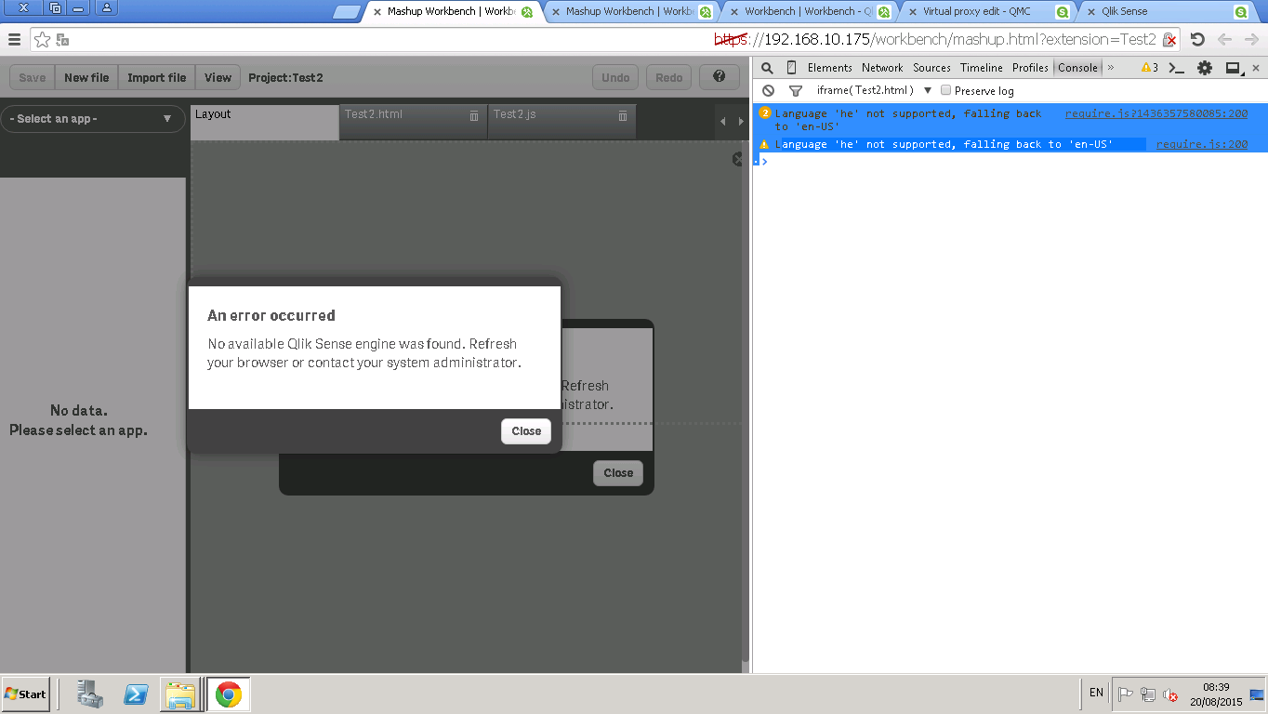Click the tab strip right arrow

741,121
